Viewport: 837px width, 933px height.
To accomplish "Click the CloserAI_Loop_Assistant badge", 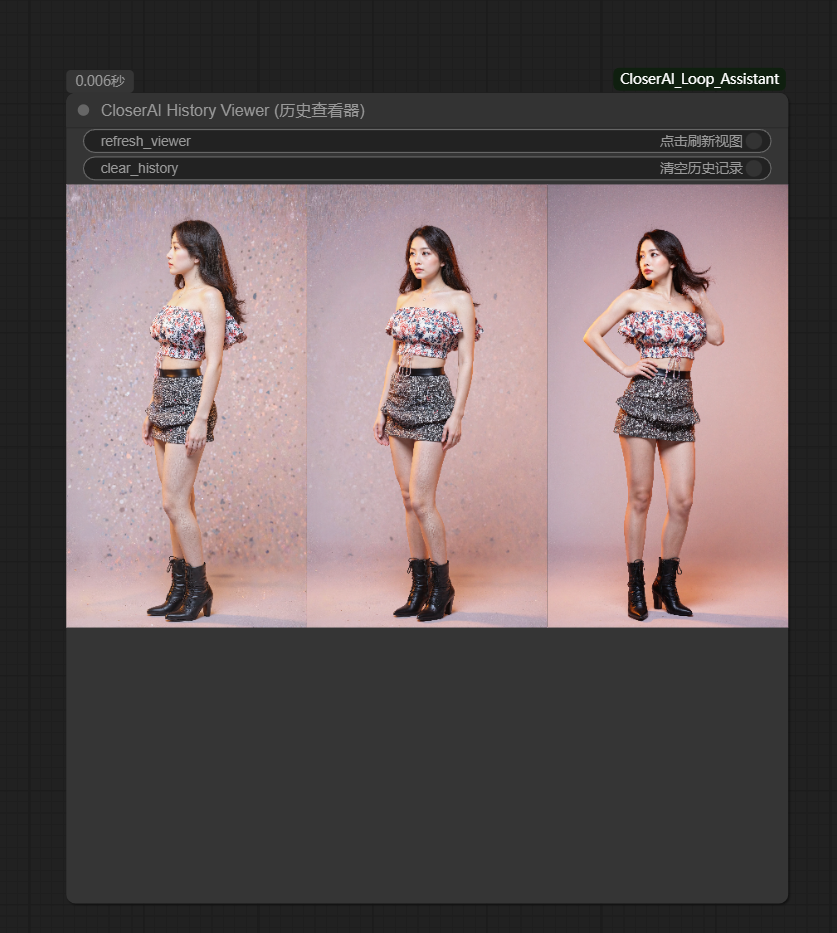I will (x=699, y=79).
